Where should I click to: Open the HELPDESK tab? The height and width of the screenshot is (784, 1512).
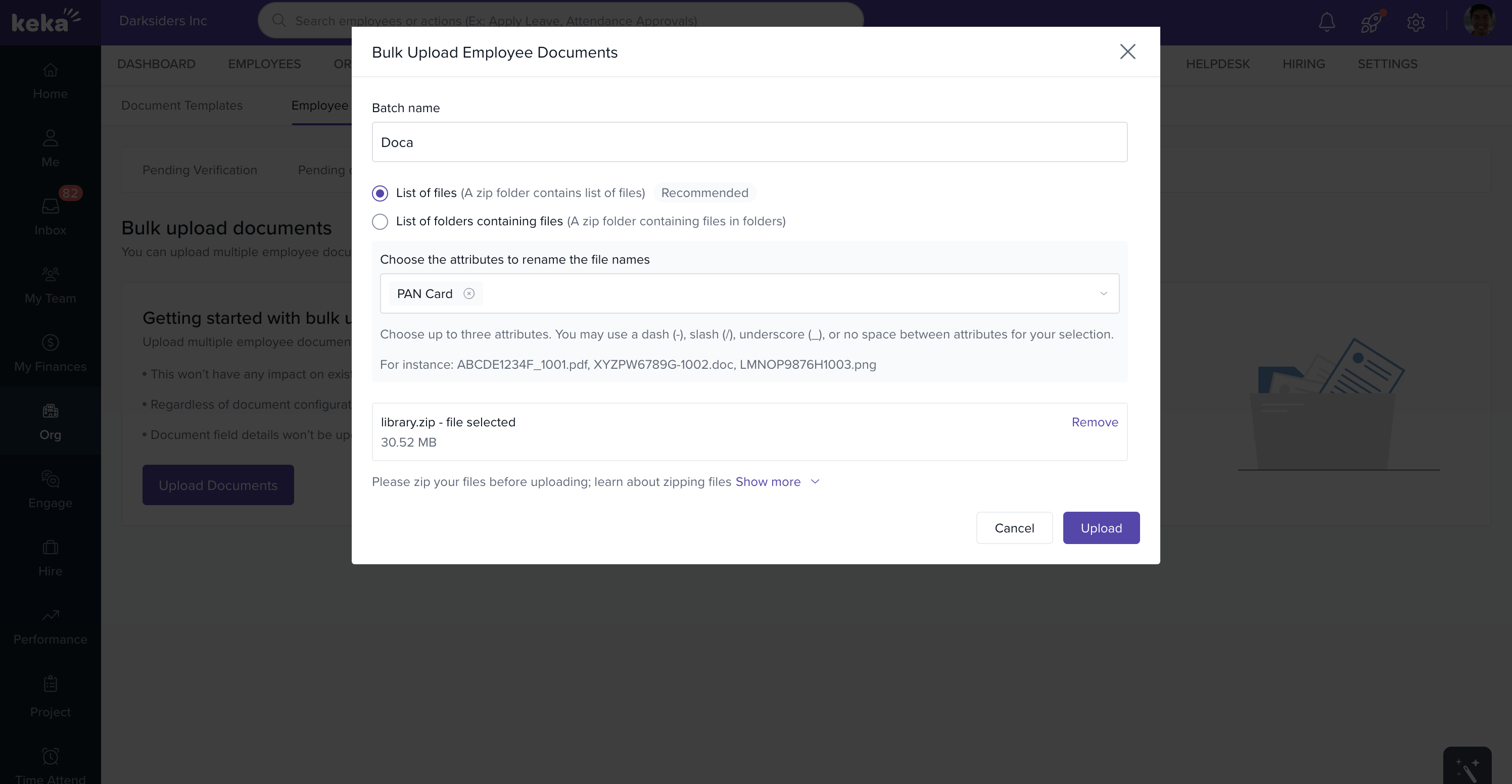click(x=1217, y=64)
